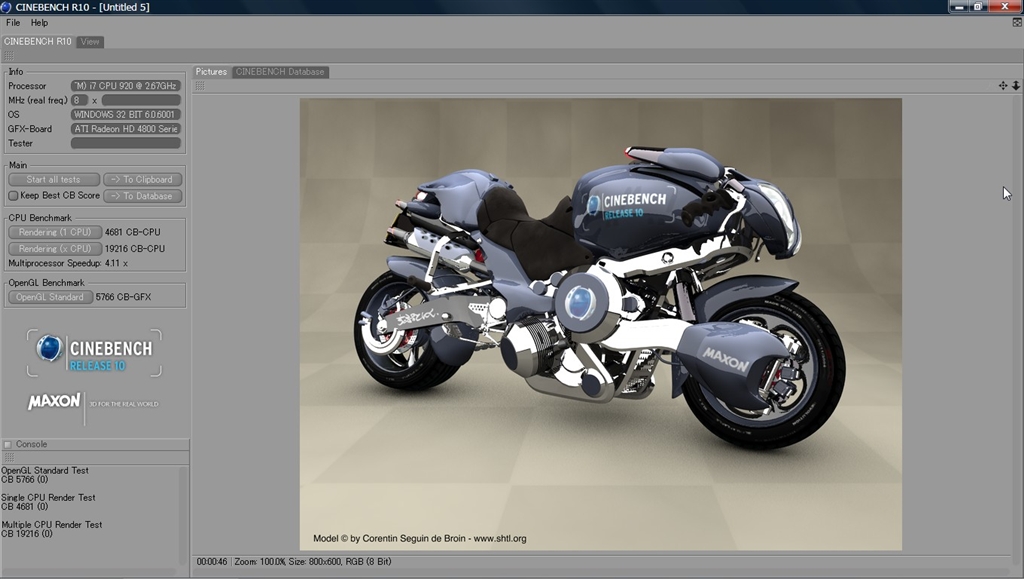Click the empty MHz multiplier field

[x=141, y=100]
